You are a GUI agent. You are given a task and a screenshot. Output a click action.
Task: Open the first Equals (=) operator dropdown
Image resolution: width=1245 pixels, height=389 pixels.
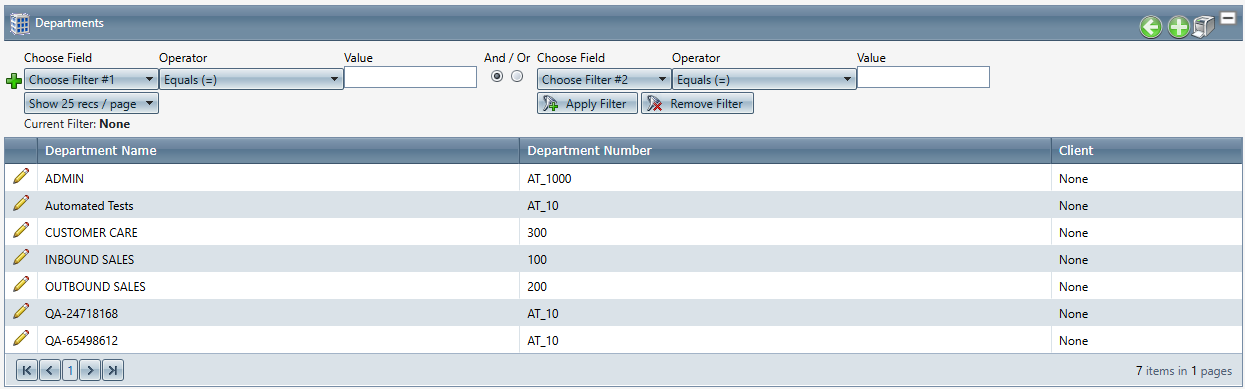[251, 79]
